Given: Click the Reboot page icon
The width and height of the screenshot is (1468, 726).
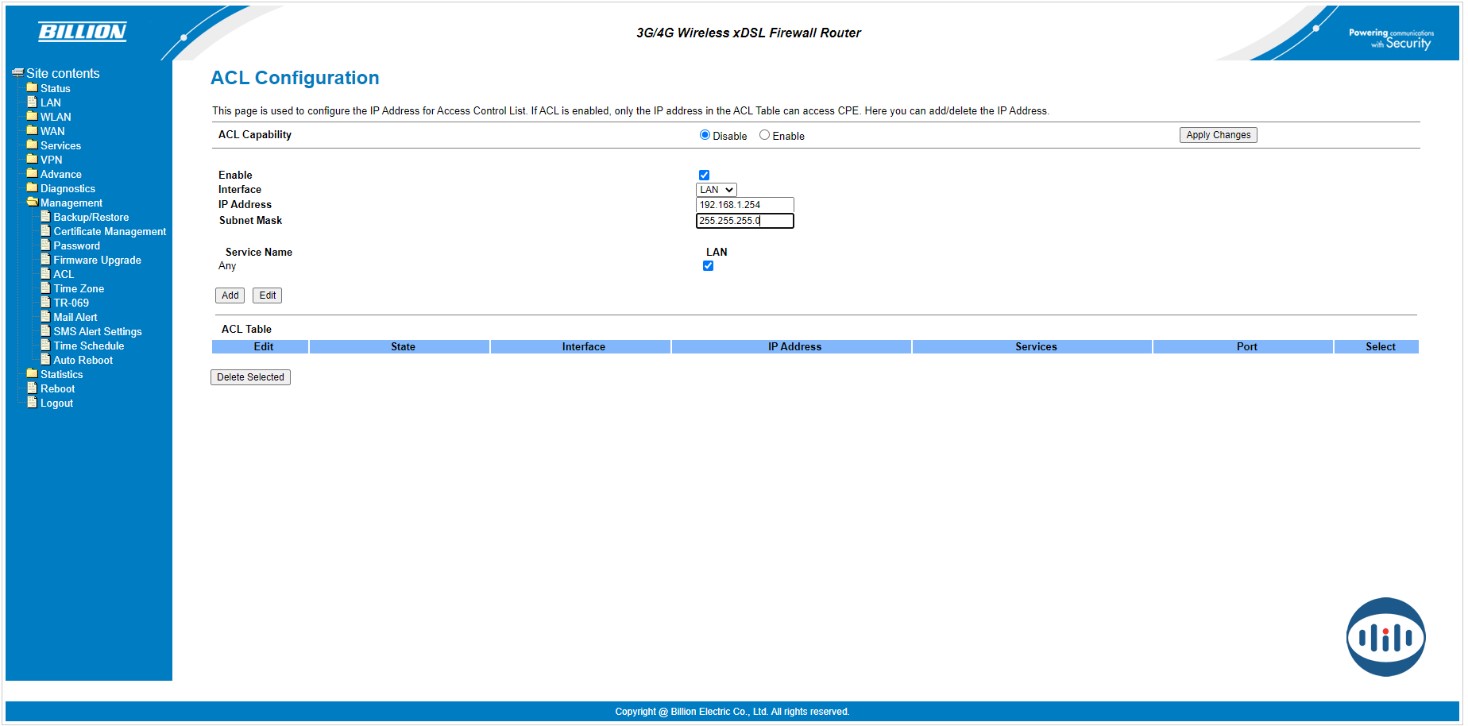Looking at the screenshot, I should (32, 389).
